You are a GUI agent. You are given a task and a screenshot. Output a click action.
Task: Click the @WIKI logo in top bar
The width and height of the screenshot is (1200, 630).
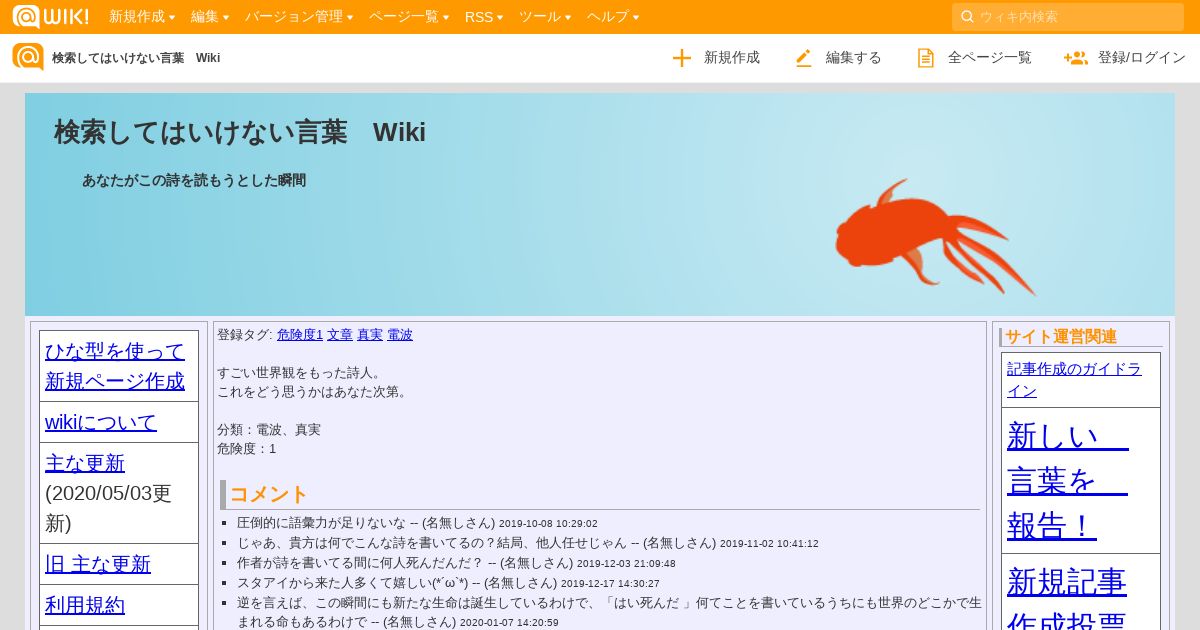coord(50,16)
